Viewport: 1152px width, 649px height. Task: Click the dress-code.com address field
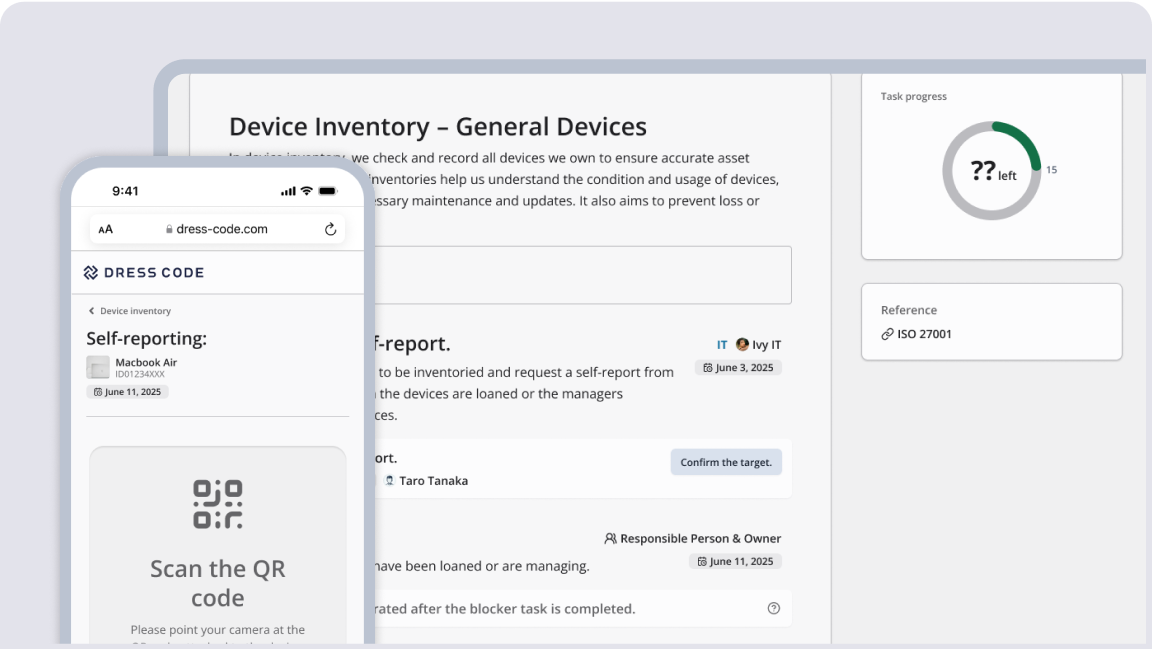tap(221, 229)
